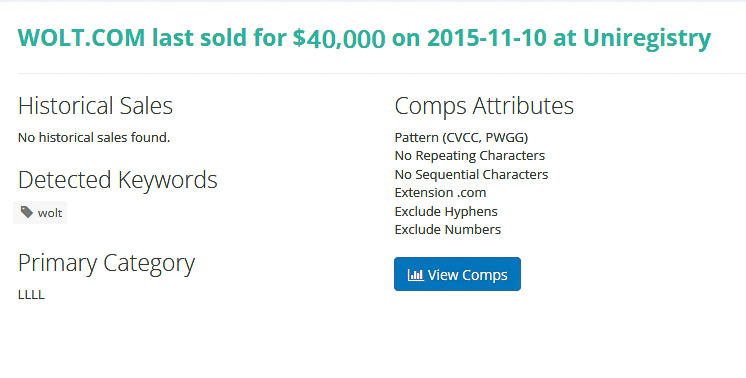The width and height of the screenshot is (746, 378).
Task: Click the Exclude Numbers attribute
Action: (x=448, y=230)
